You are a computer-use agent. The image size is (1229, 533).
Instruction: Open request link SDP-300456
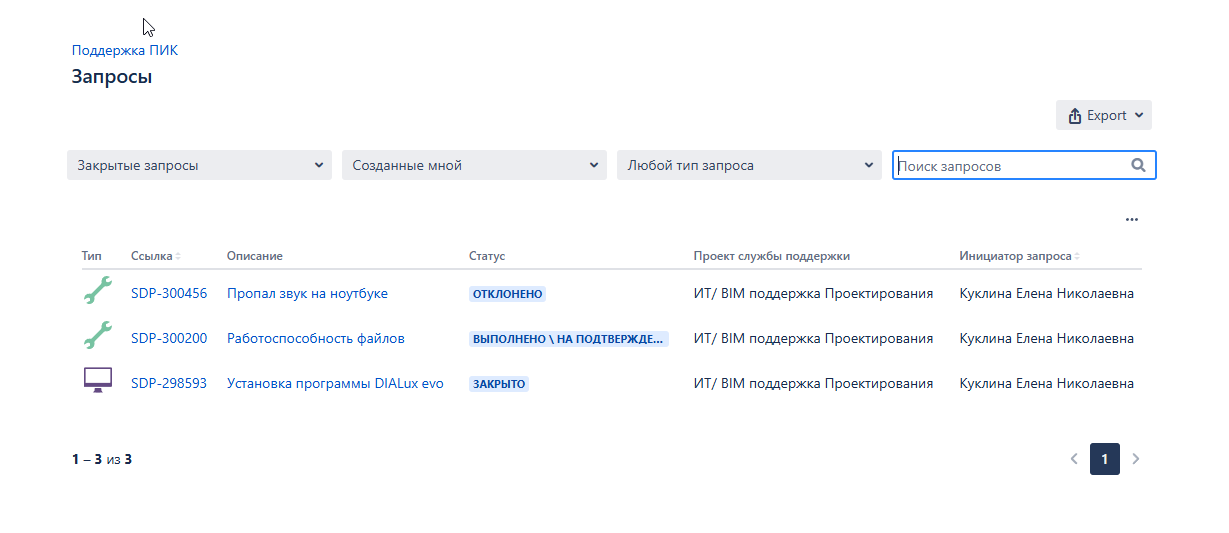point(169,293)
